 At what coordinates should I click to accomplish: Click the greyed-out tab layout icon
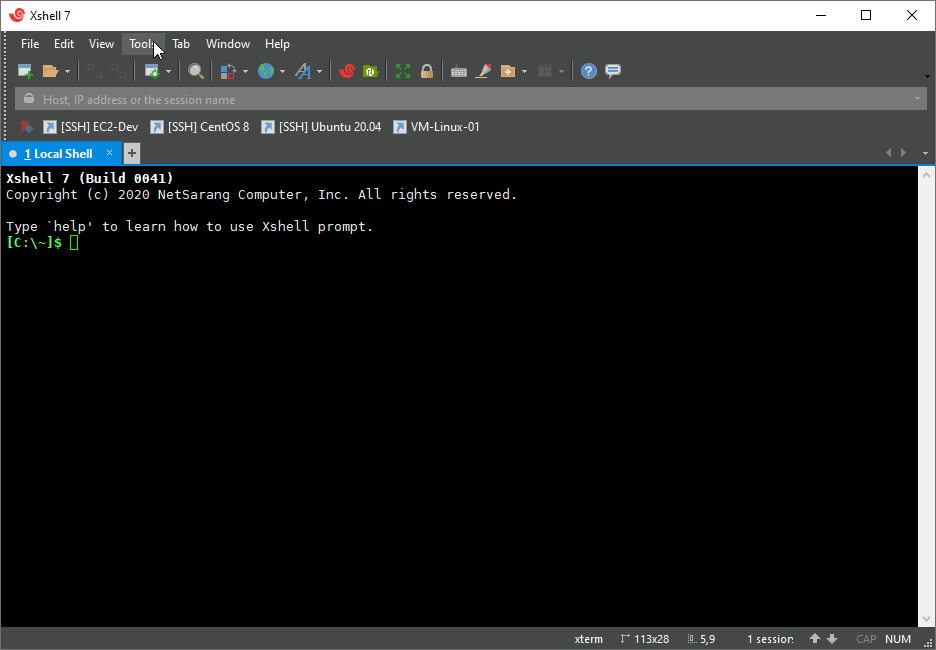544,72
